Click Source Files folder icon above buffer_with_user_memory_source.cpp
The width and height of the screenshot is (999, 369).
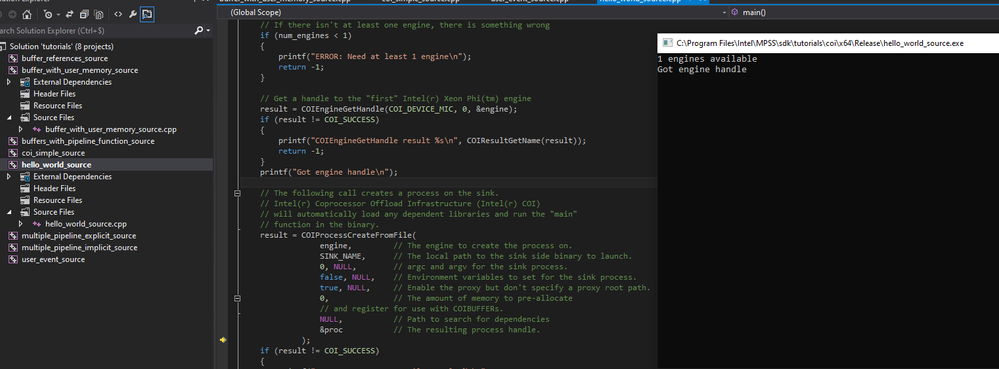25,117
